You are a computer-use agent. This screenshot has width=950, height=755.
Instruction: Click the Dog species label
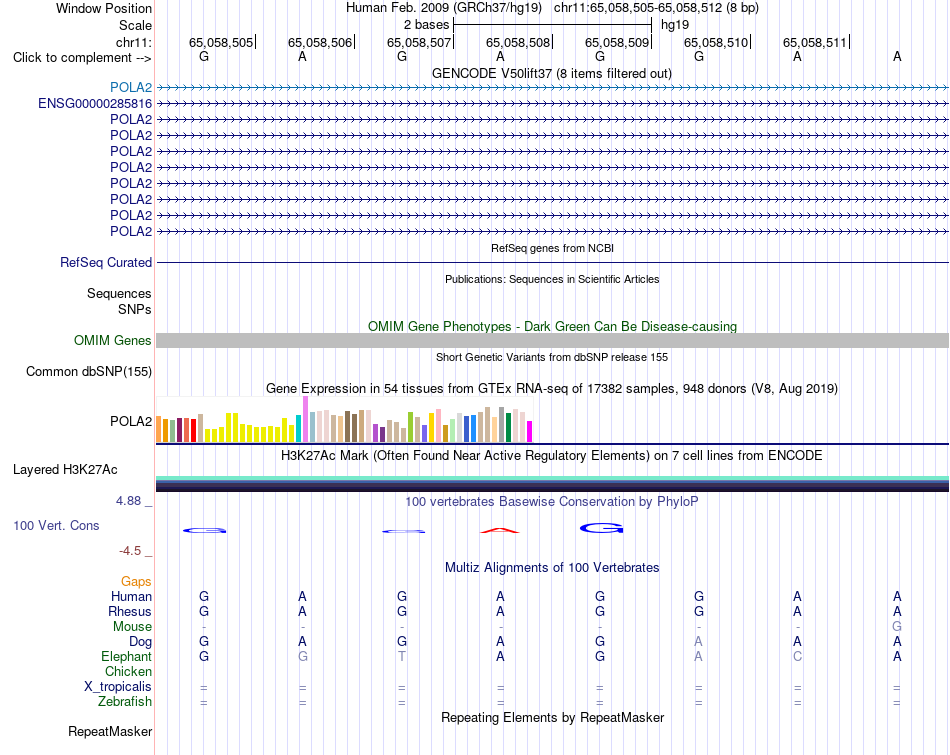click(140, 641)
